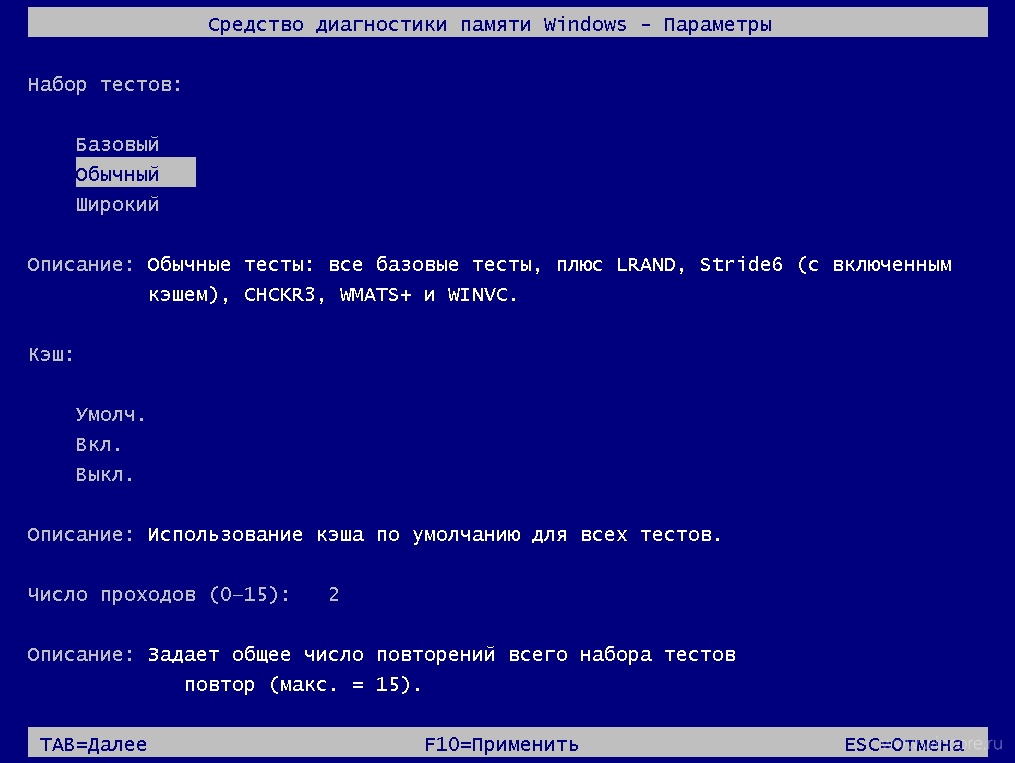Click the Набор тестов section heading
Viewport: 1015px width, 763px height.
pos(105,85)
